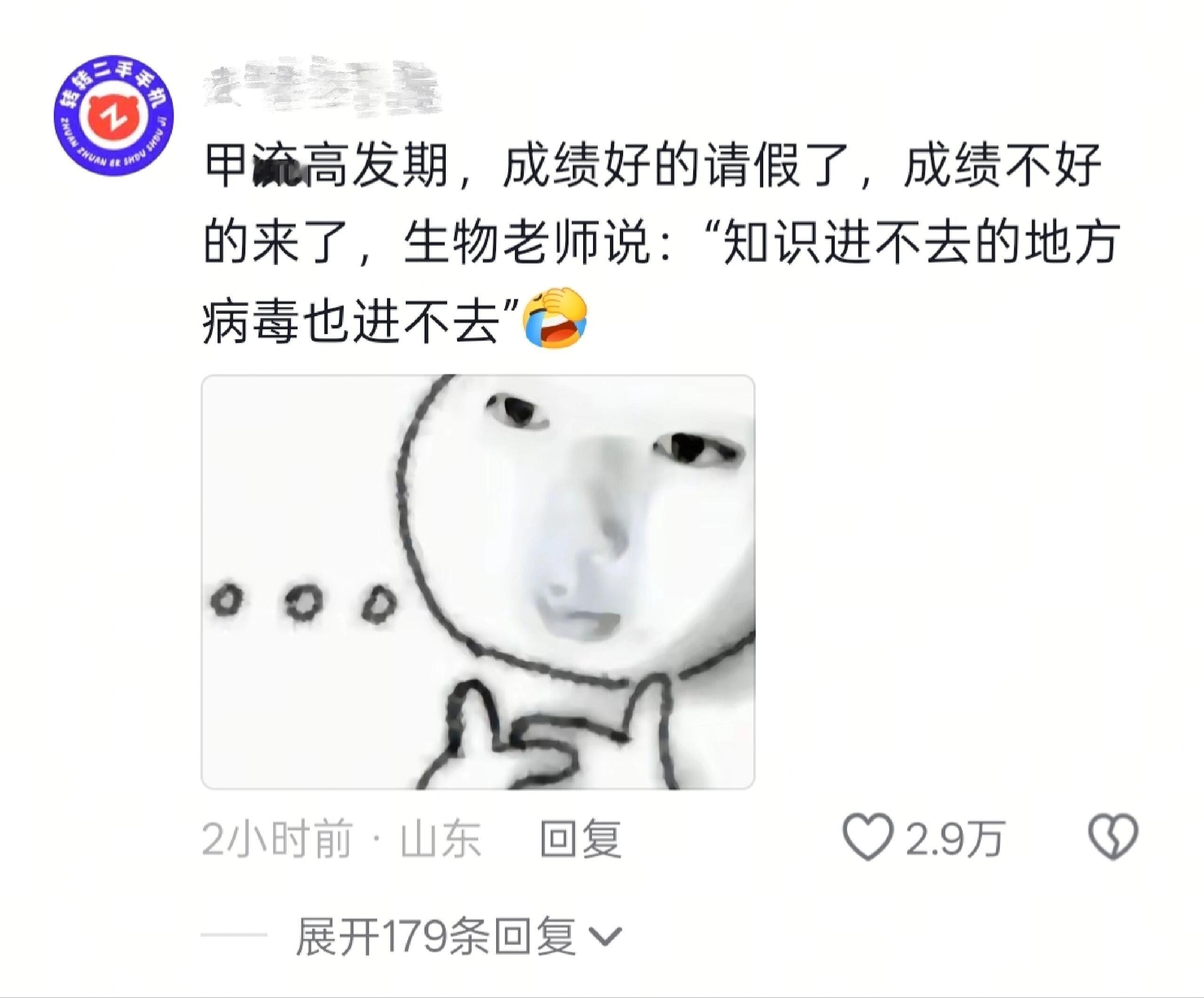View the panda-face meme image full size
Viewport: 1204px width, 998px height.
click(478, 582)
